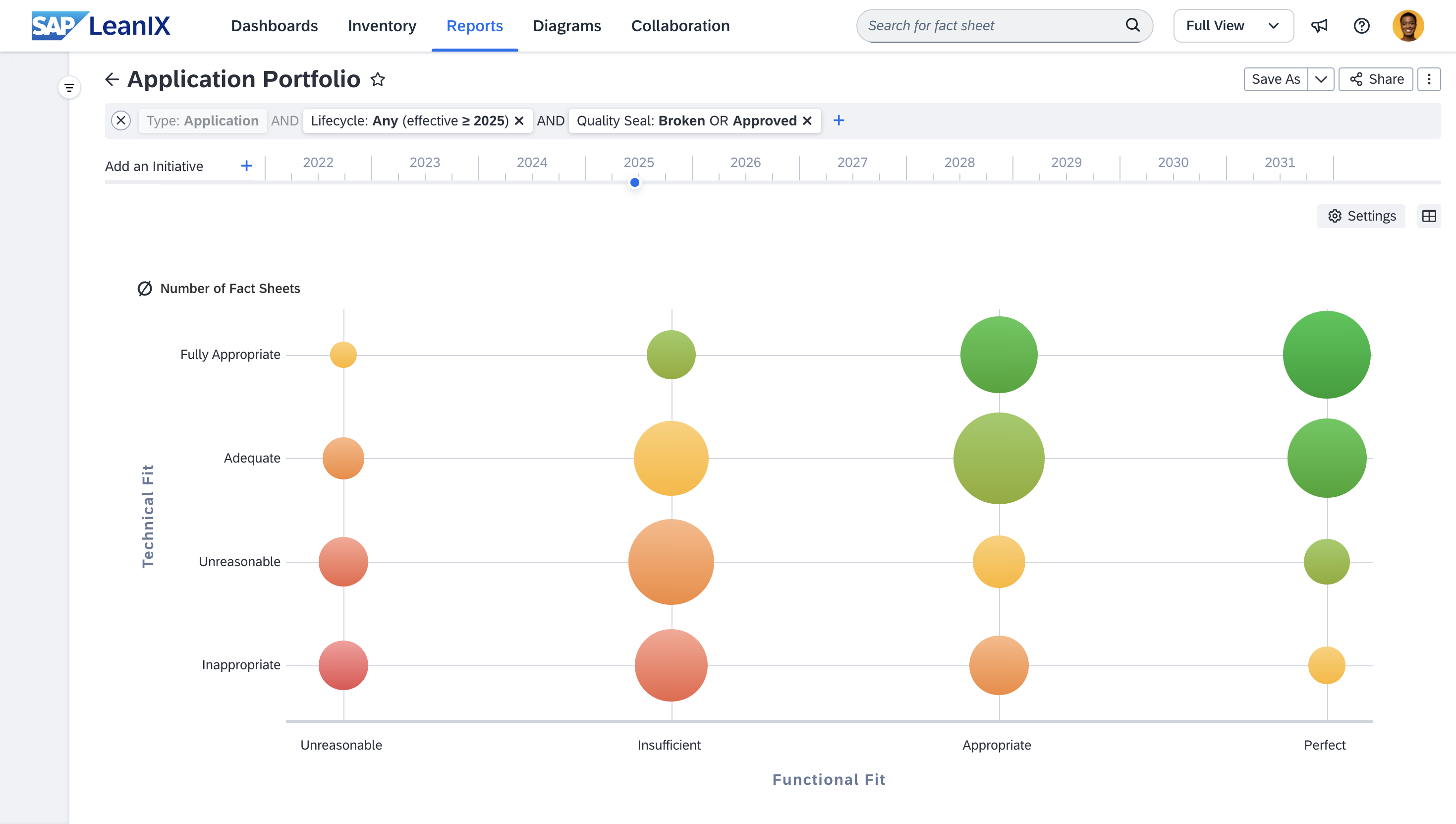Image resolution: width=1456 pixels, height=824 pixels.
Task: Open the three-dot more options menu
Action: [x=1429, y=79]
